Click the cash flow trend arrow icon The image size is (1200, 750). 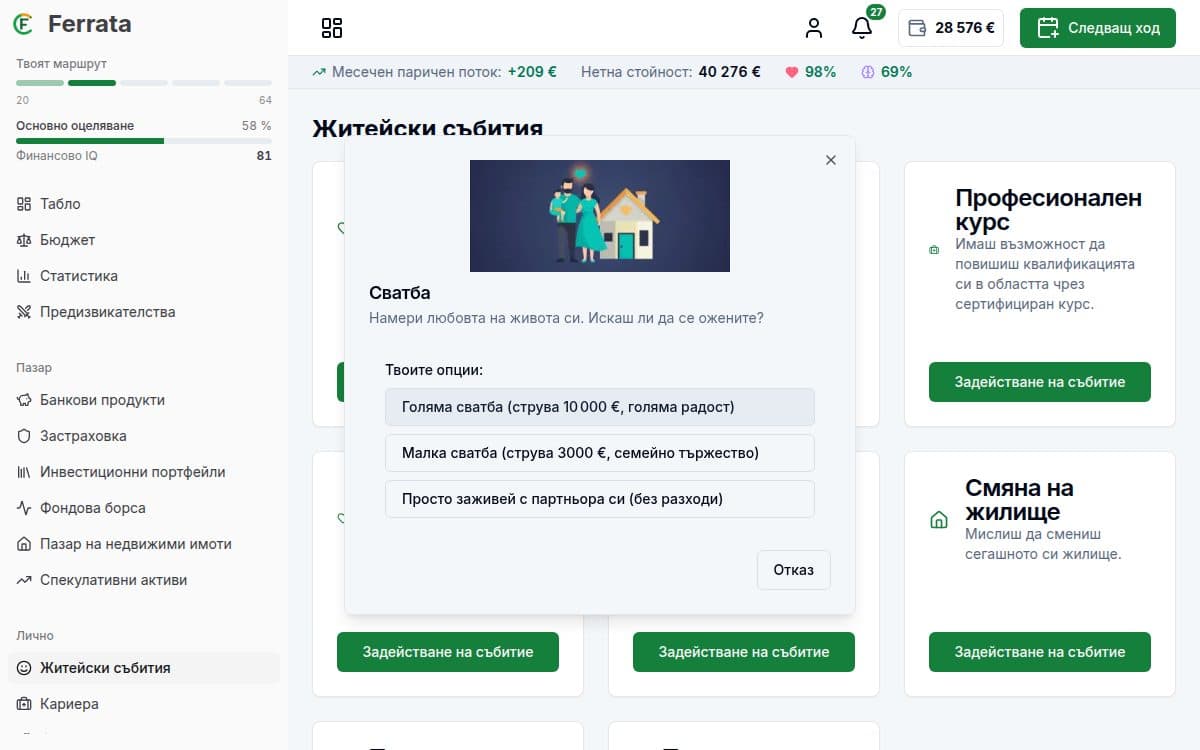(319, 72)
